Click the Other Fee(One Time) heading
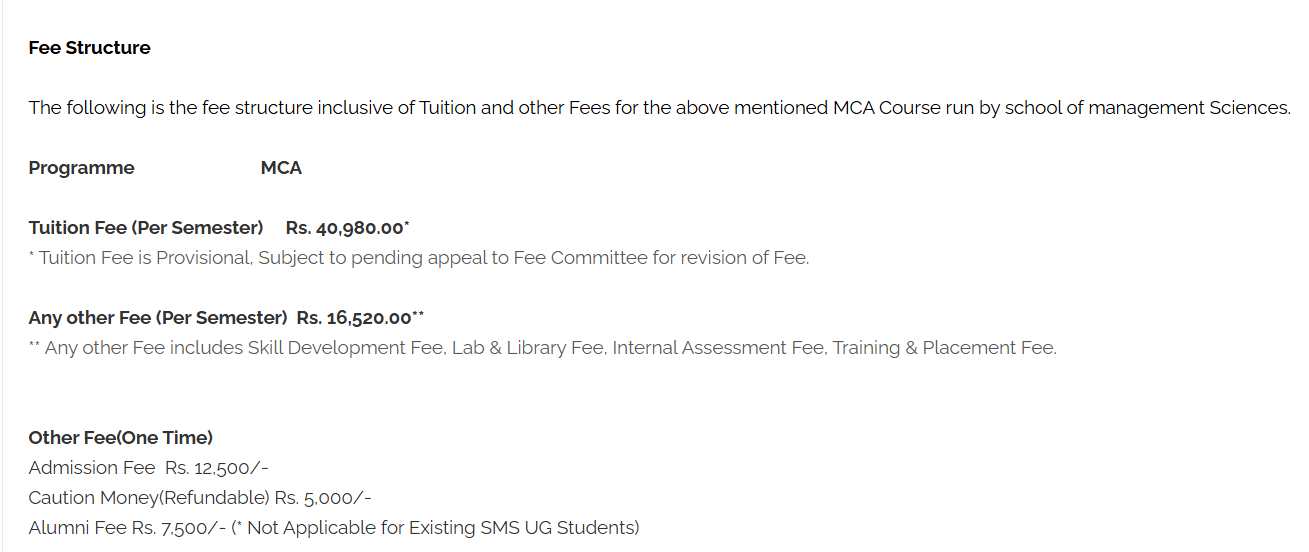This screenshot has height=552, width=1309. click(121, 438)
